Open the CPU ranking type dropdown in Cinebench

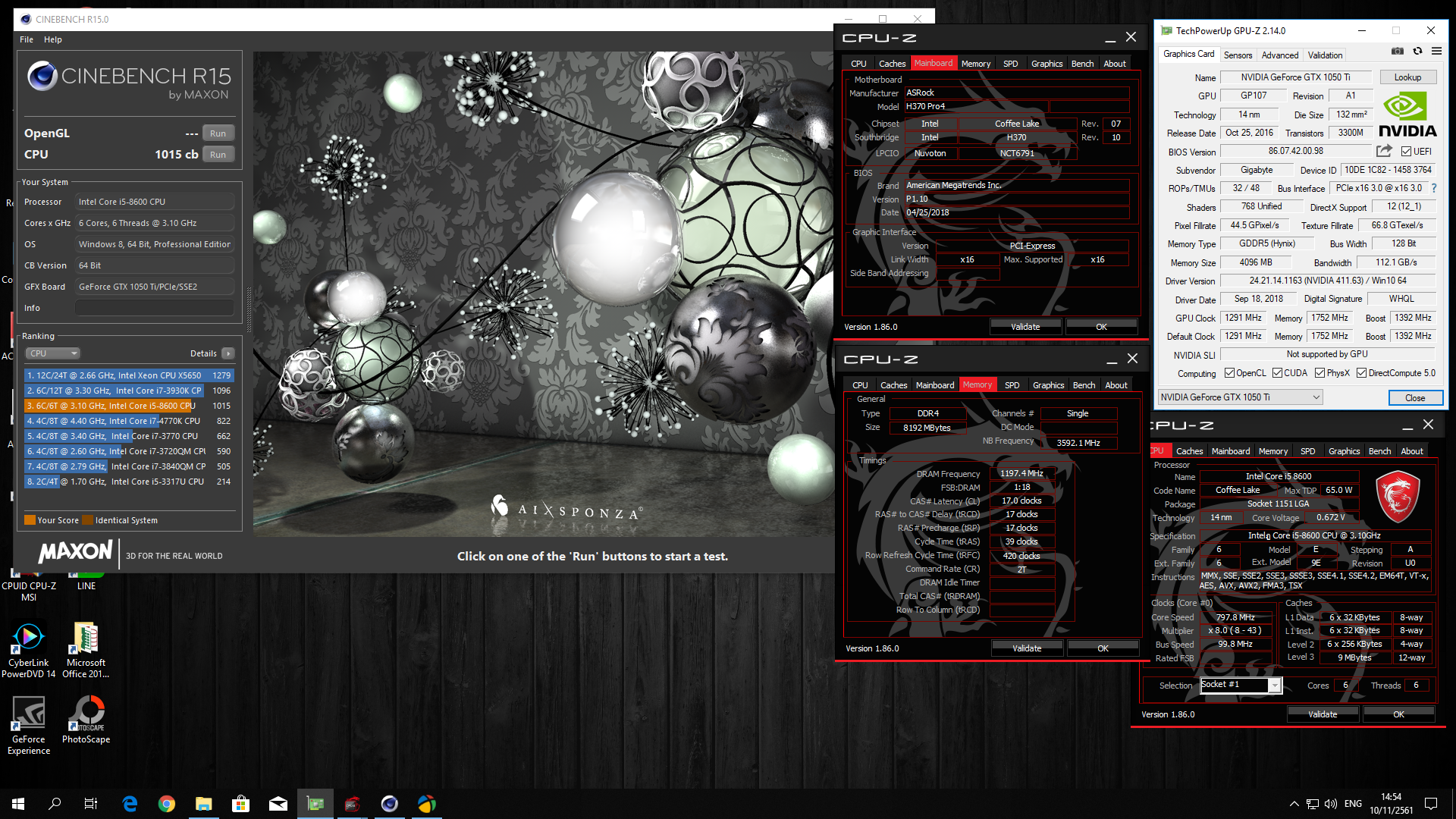coord(53,353)
